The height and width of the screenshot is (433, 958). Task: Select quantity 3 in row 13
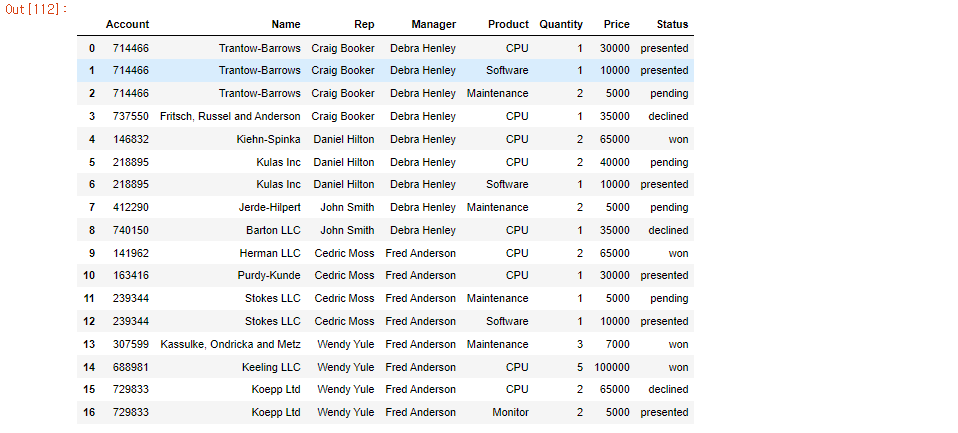tap(580, 344)
